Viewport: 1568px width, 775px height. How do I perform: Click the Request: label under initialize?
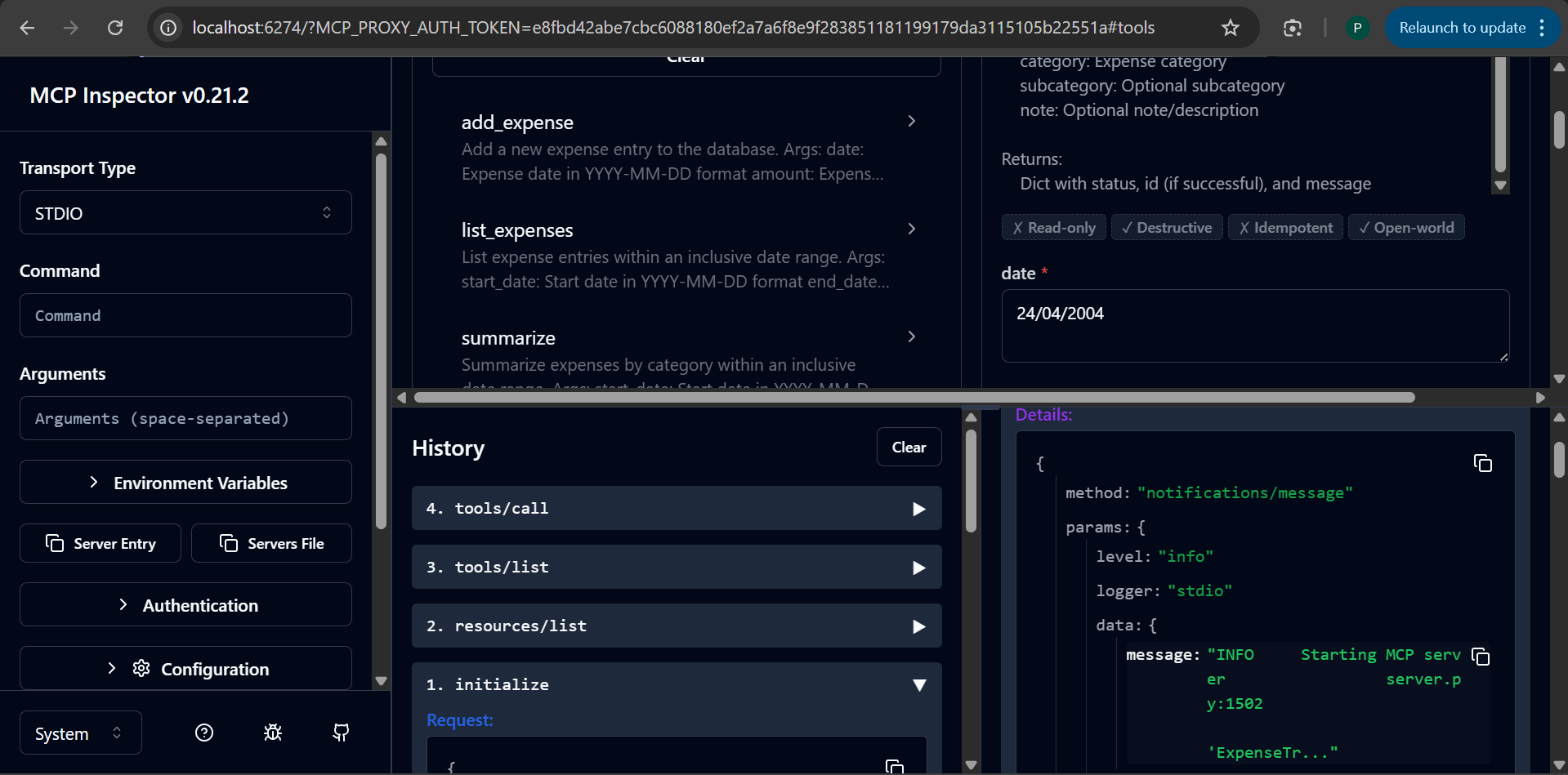(x=460, y=720)
